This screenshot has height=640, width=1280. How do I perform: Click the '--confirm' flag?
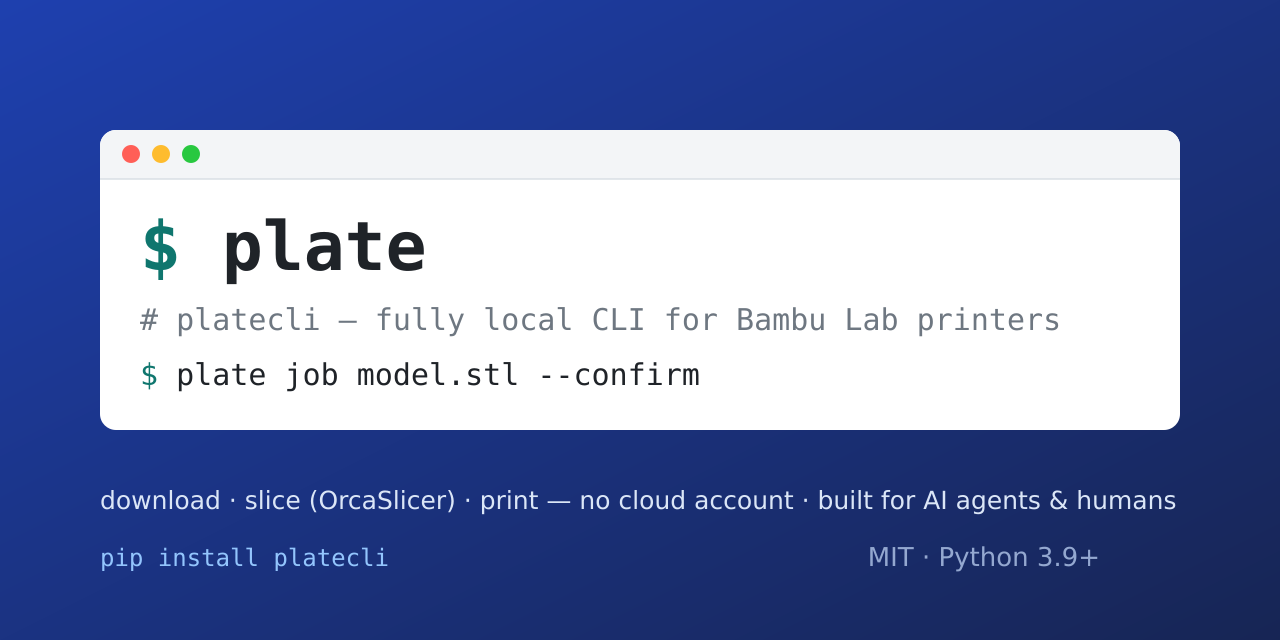619,375
